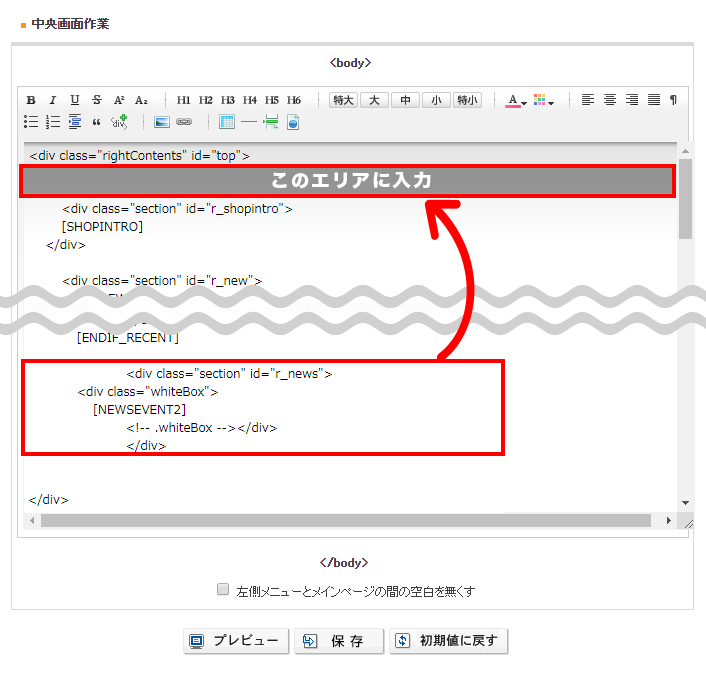Open the font color dropdown
Screen dimensions: 706x678
pyautogui.click(x=516, y=100)
